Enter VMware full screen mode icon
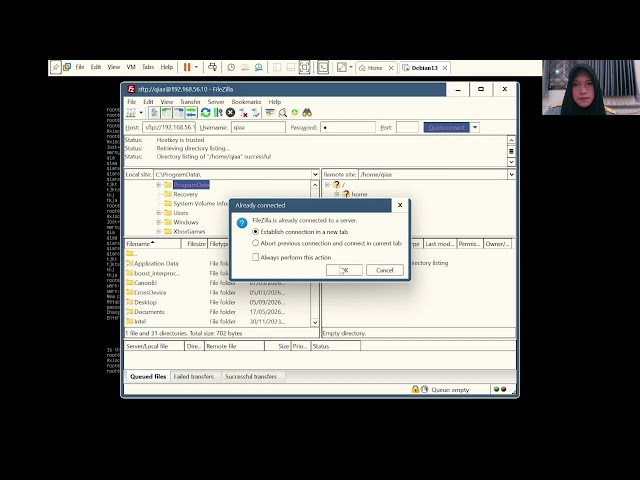Viewport: 640px width, 480px height. click(x=304, y=67)
